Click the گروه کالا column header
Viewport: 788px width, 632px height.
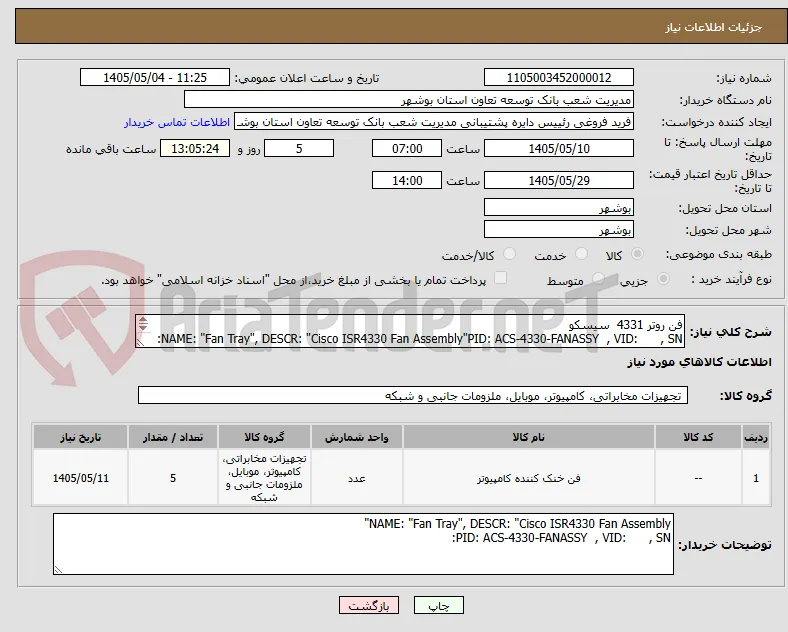pos(264,437)
